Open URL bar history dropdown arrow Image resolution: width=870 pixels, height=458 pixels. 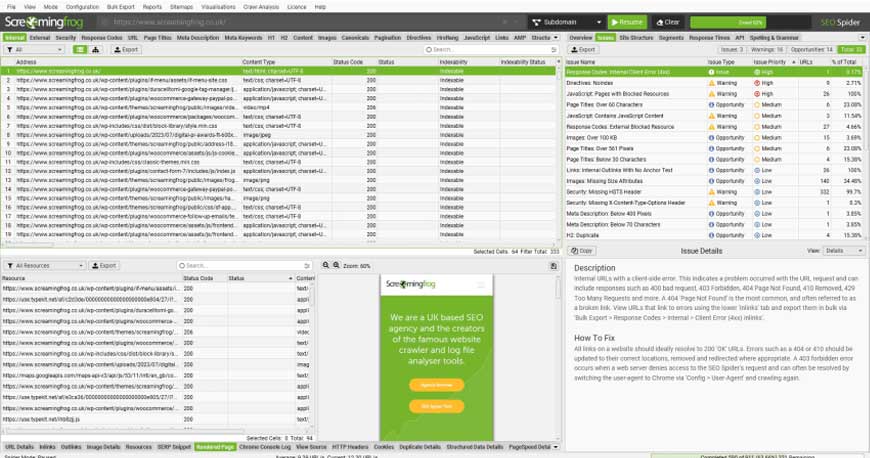click(x=516, y=22)
